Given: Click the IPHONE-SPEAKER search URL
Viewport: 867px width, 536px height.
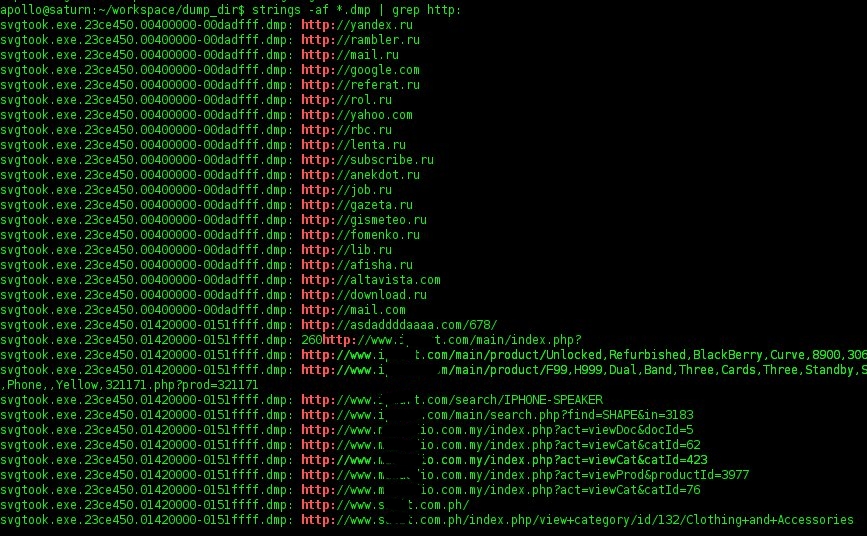Looking at the screenshot, I should [x=452, y=399].
